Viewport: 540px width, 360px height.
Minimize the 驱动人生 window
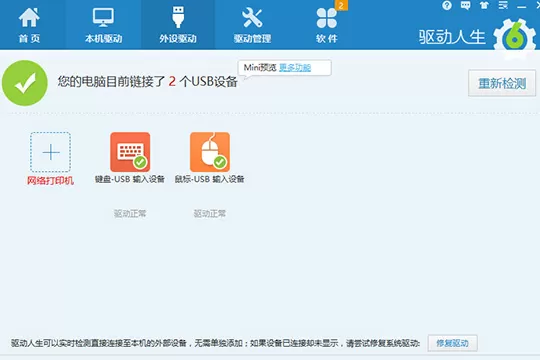521,7
